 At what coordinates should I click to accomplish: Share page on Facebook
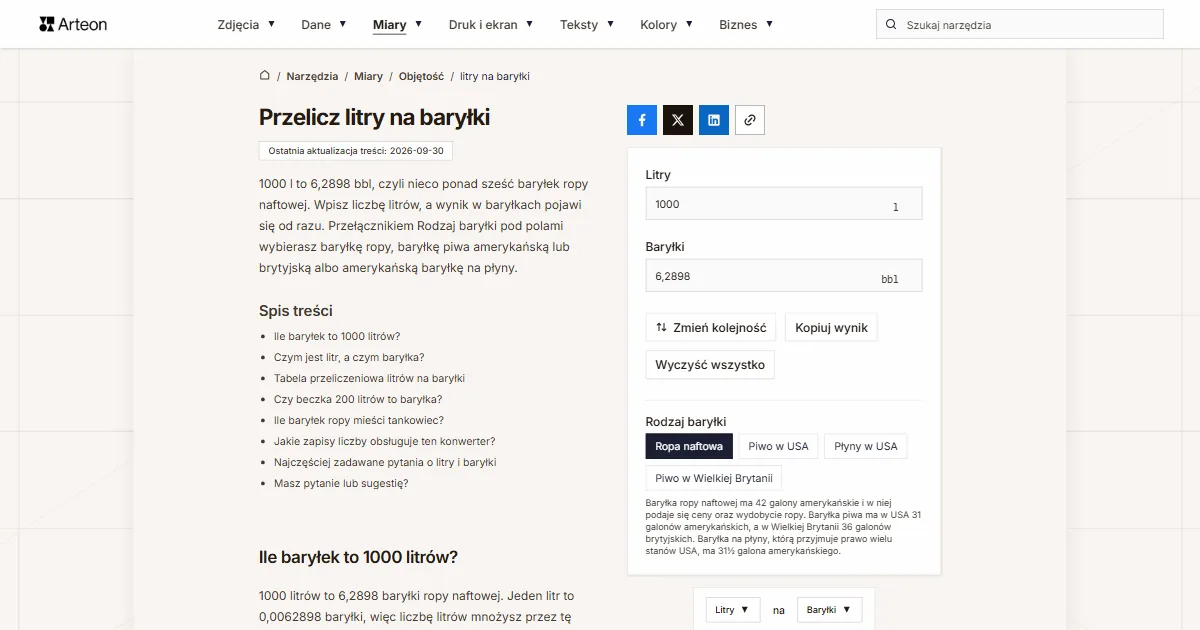(x=642, y=120)
